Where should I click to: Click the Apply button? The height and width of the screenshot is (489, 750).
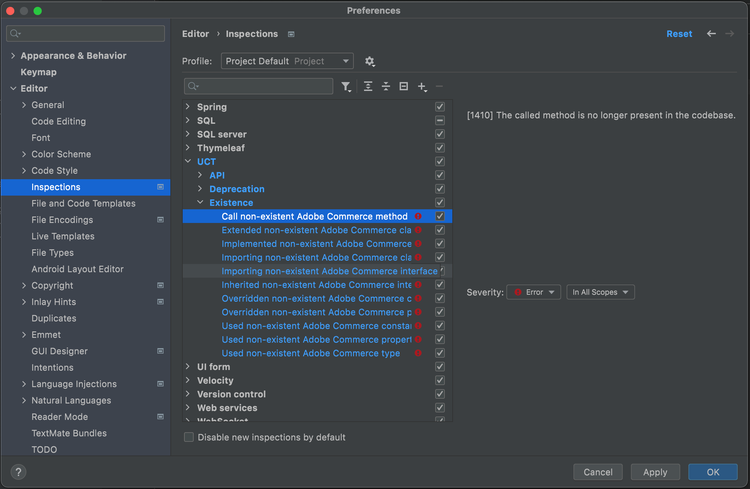coord(655,472)
